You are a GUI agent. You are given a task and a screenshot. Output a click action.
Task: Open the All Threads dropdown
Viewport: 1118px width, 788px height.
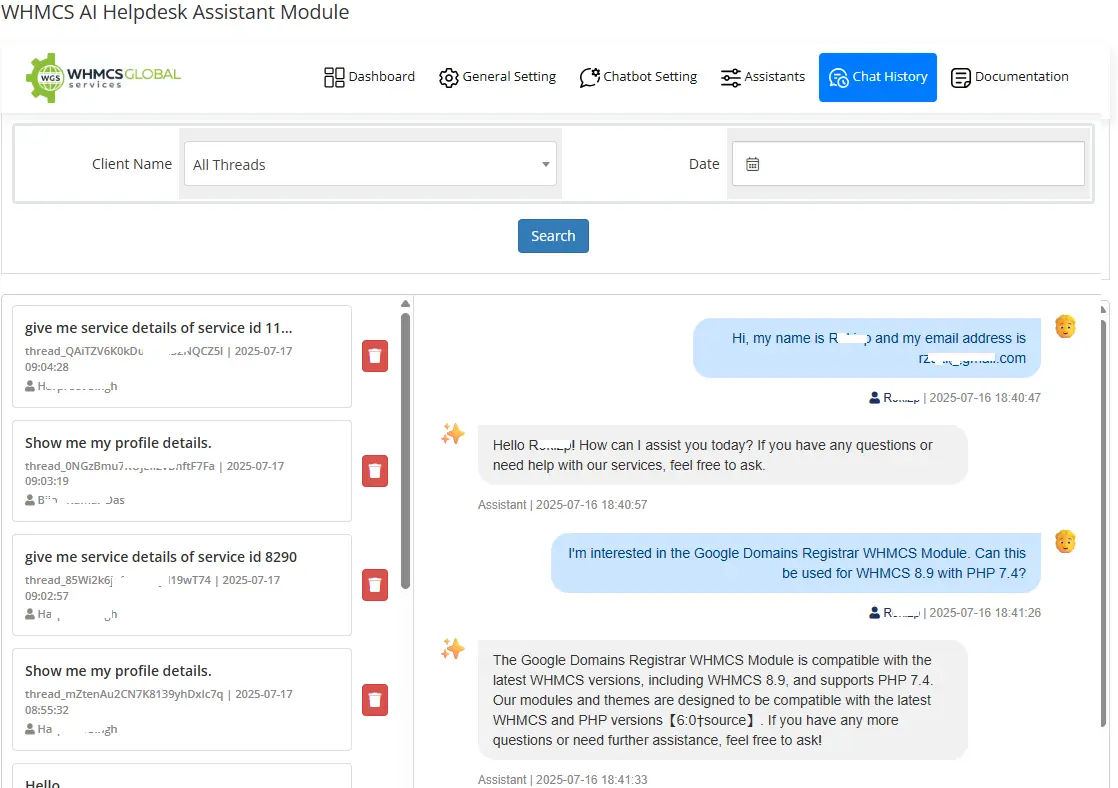[370, 164]
